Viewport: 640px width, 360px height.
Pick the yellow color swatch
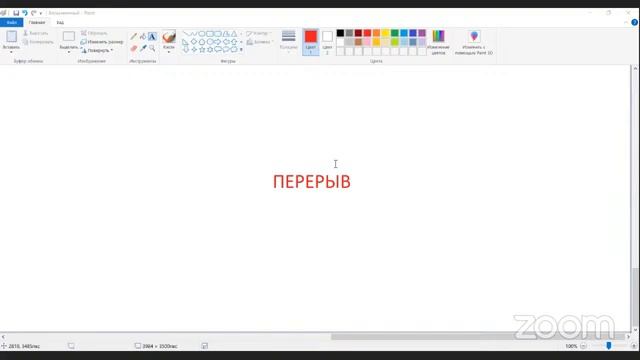pyautogui.click(x=385, y=33)
